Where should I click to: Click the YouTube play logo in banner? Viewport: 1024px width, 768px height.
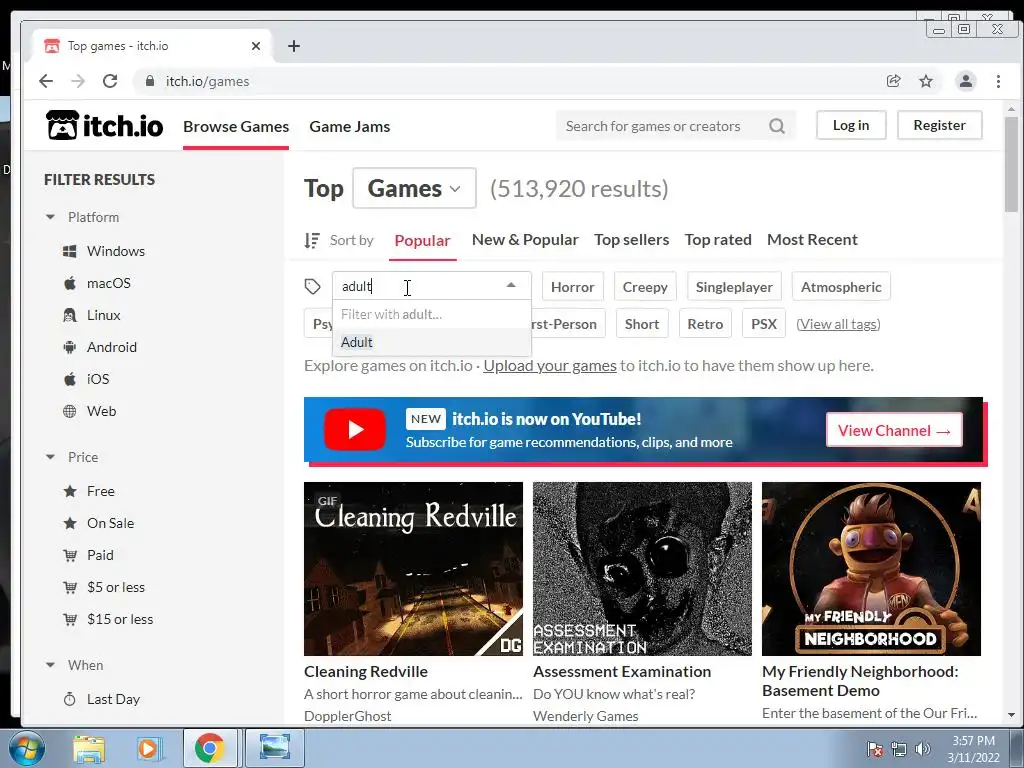(x=355, y=430)
